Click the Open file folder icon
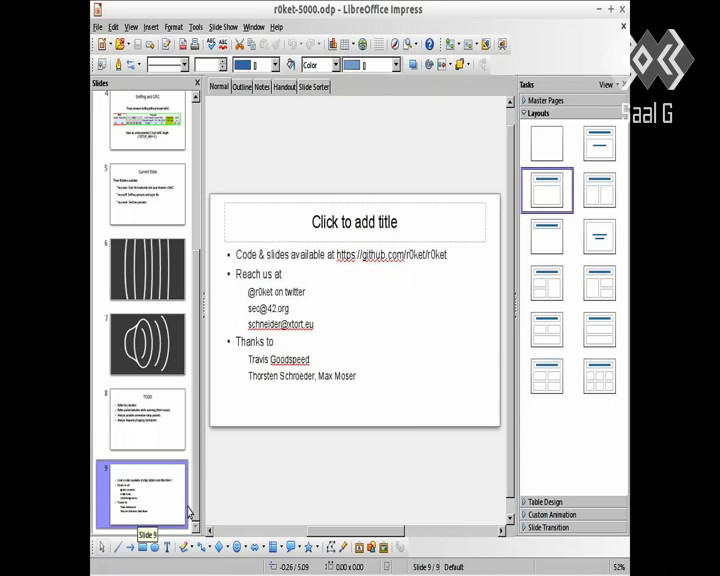This screenshot has width=720, height=576. coord(120,44)
